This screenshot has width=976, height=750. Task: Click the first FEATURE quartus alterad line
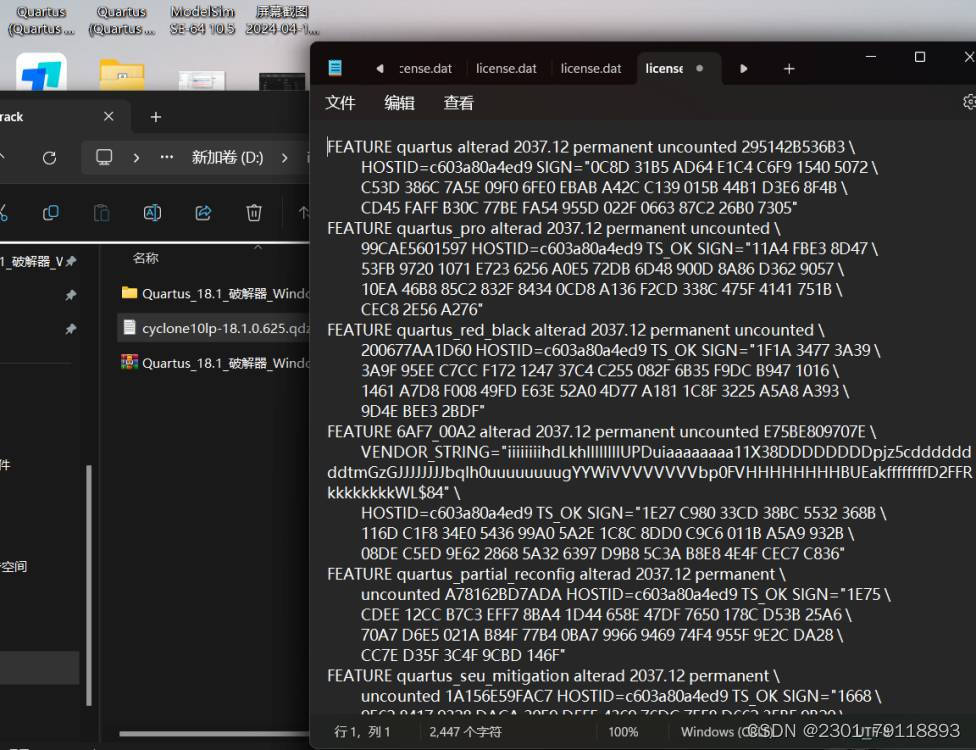(591, 147)
